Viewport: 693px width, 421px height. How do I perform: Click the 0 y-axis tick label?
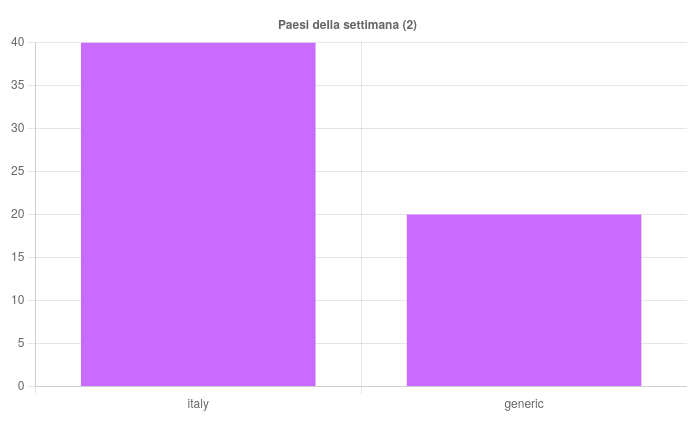click(21, 386)
